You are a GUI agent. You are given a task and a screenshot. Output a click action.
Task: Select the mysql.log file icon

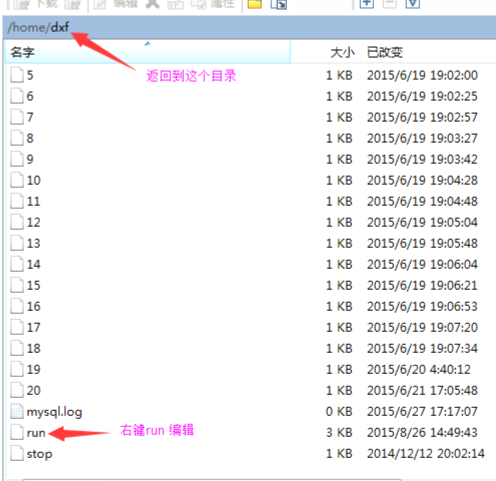[17, 411]
